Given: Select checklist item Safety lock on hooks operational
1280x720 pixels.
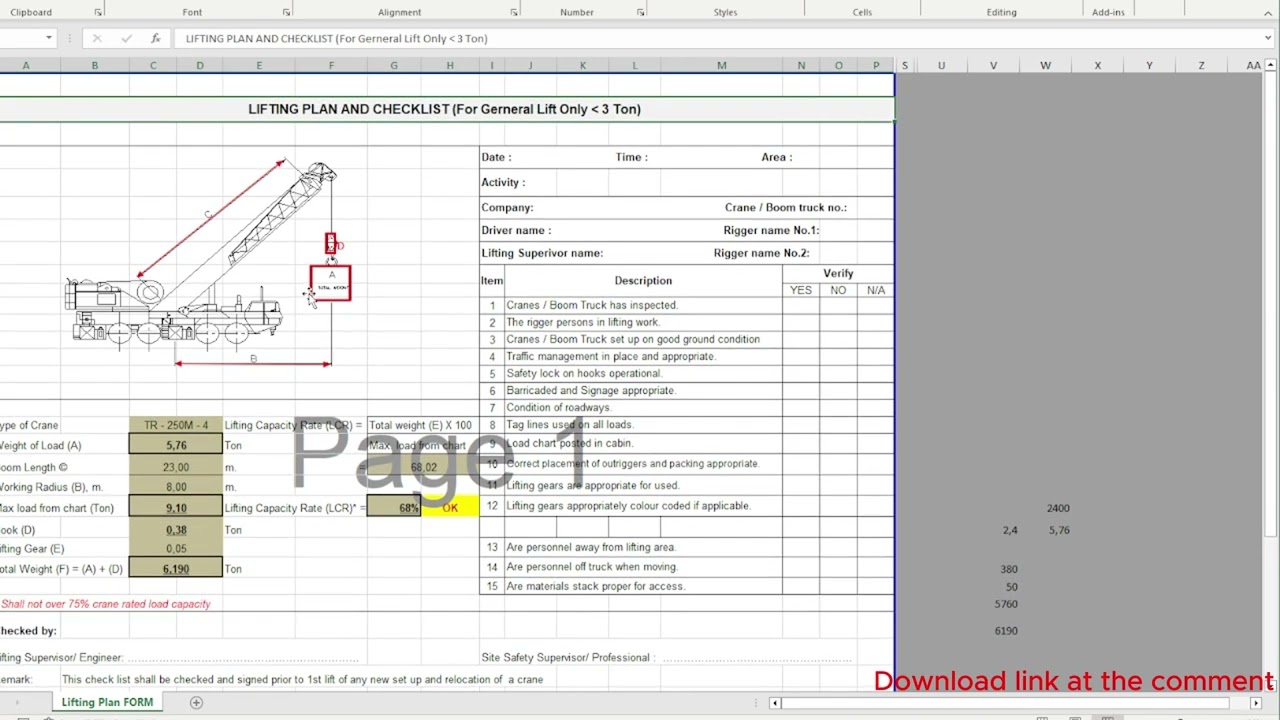Looking at the screenshot, I should tap(643, 373).
